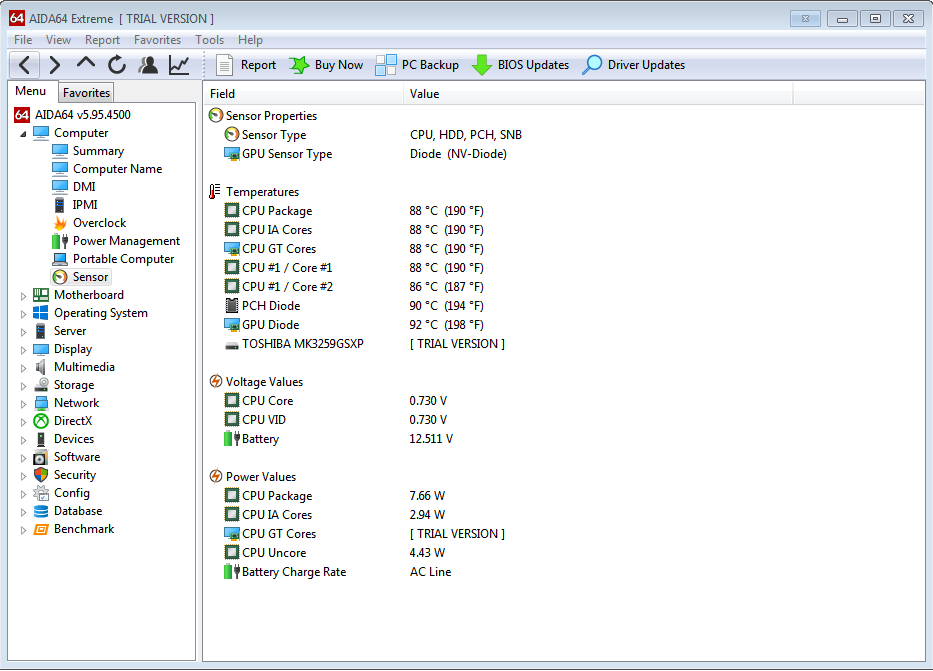Open the user icon in toolbar
The image size is (933, 671).
click(148, 65)
